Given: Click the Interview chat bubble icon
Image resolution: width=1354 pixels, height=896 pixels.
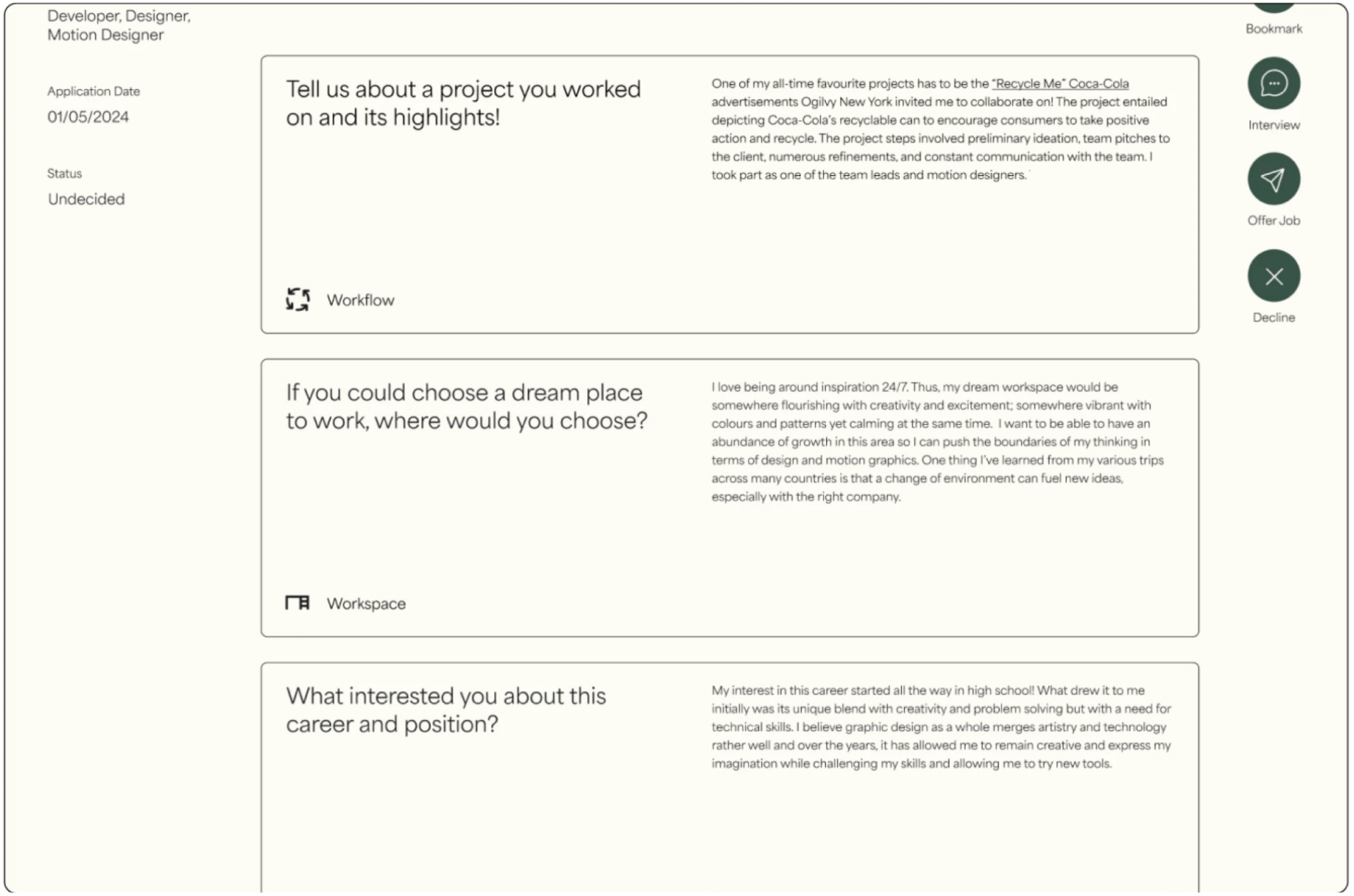Looking at the screenshot, I should click(x=1273, y=83).
